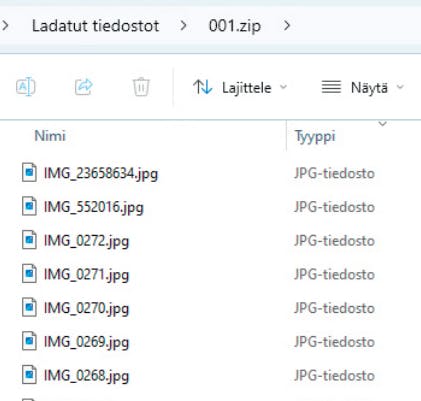
Task: Click the sort arrows icon beside Lajittele
Action: 203,87
